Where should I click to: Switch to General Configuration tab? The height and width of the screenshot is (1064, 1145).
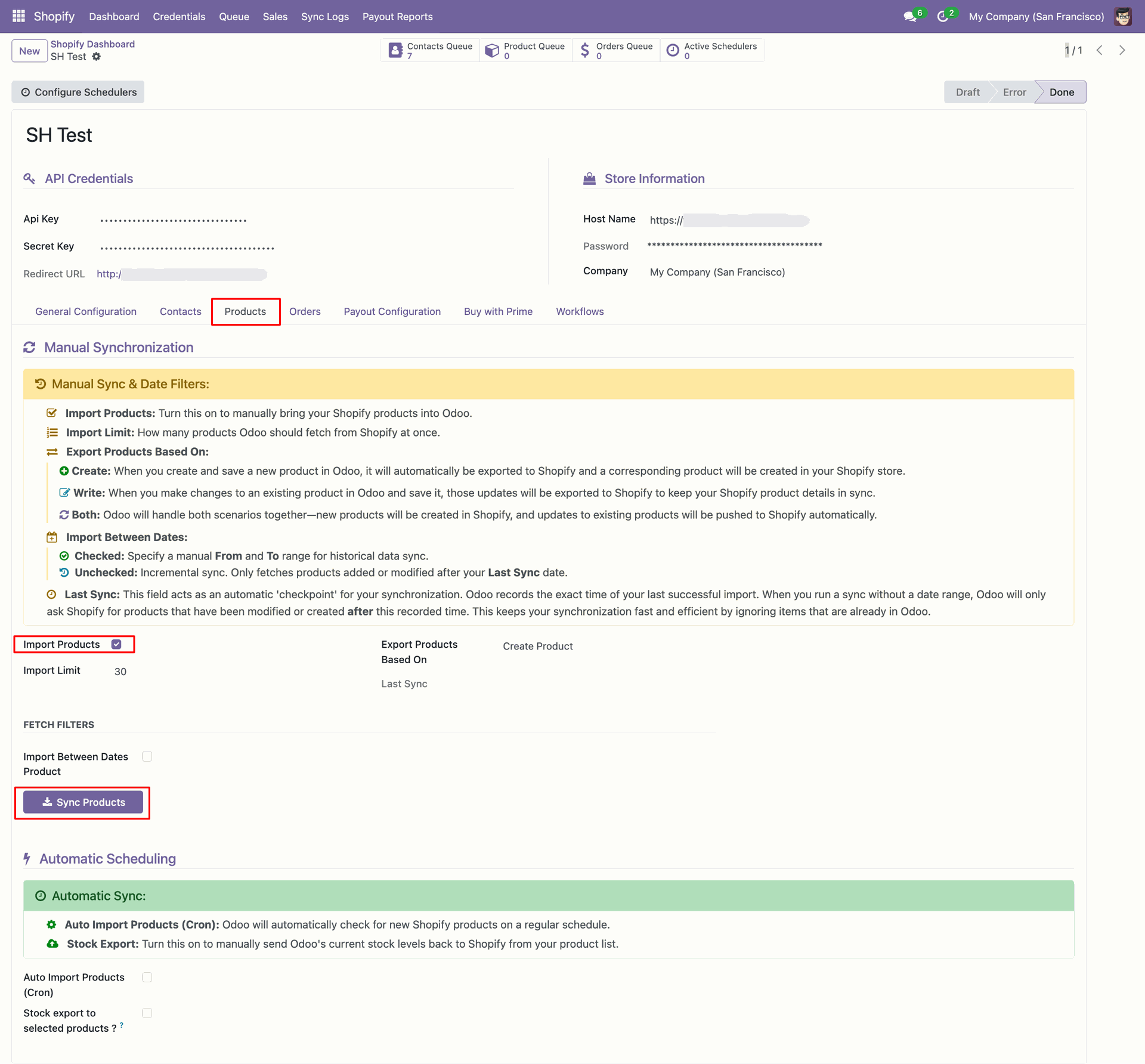click(x=86, y=311)
